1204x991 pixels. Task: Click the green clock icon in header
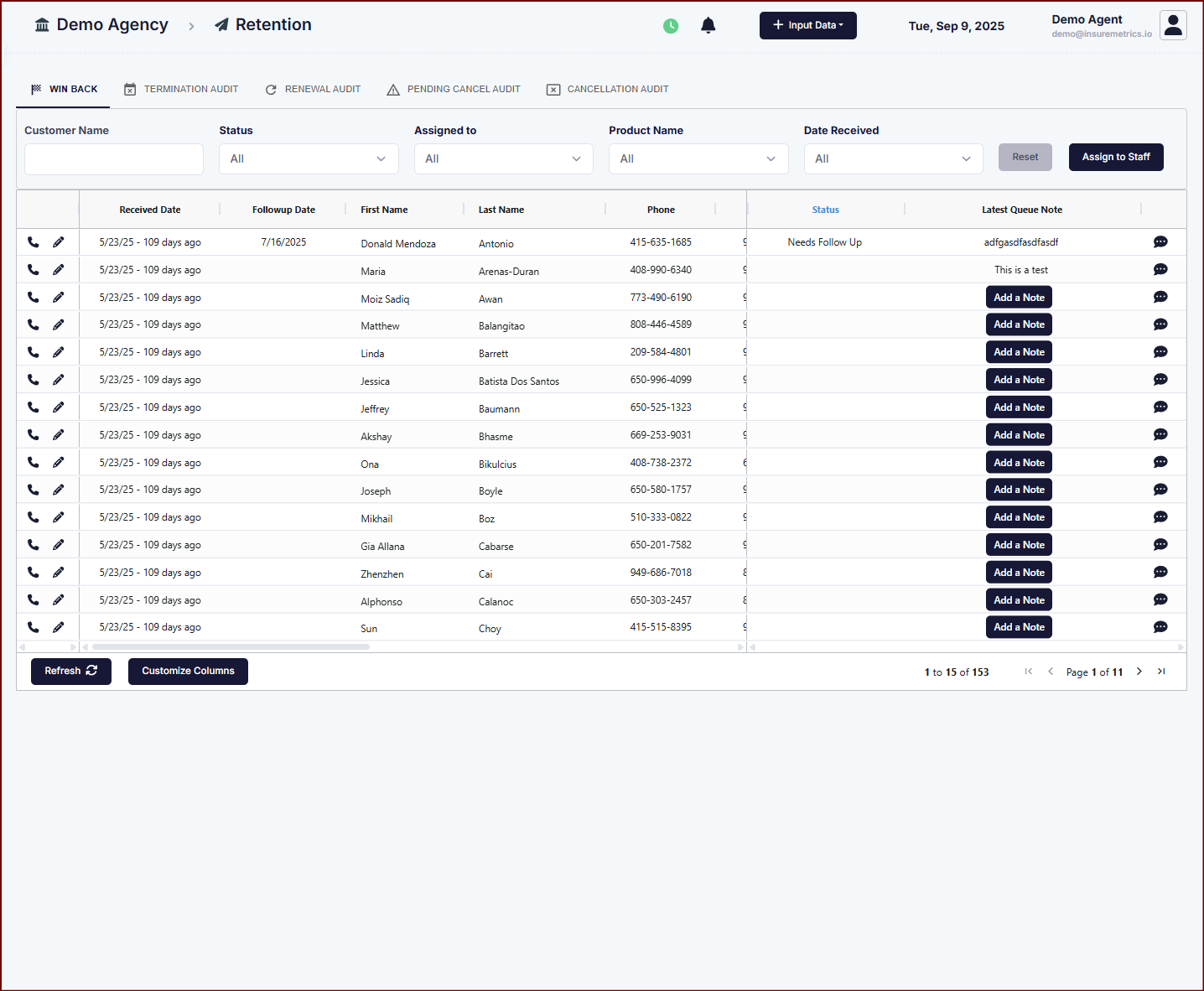[671, 26]
